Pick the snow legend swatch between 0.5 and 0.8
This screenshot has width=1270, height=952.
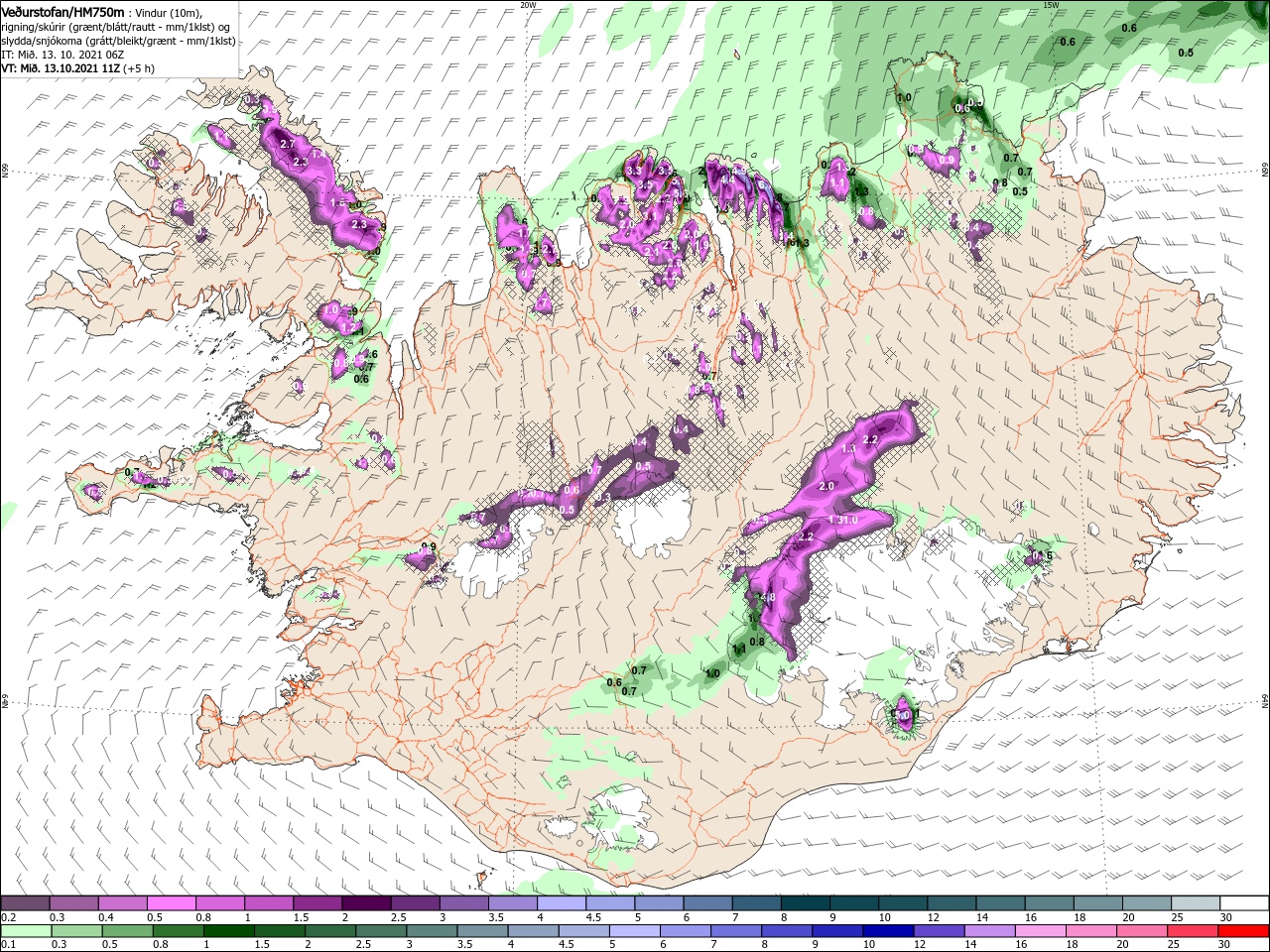[171, 903]
